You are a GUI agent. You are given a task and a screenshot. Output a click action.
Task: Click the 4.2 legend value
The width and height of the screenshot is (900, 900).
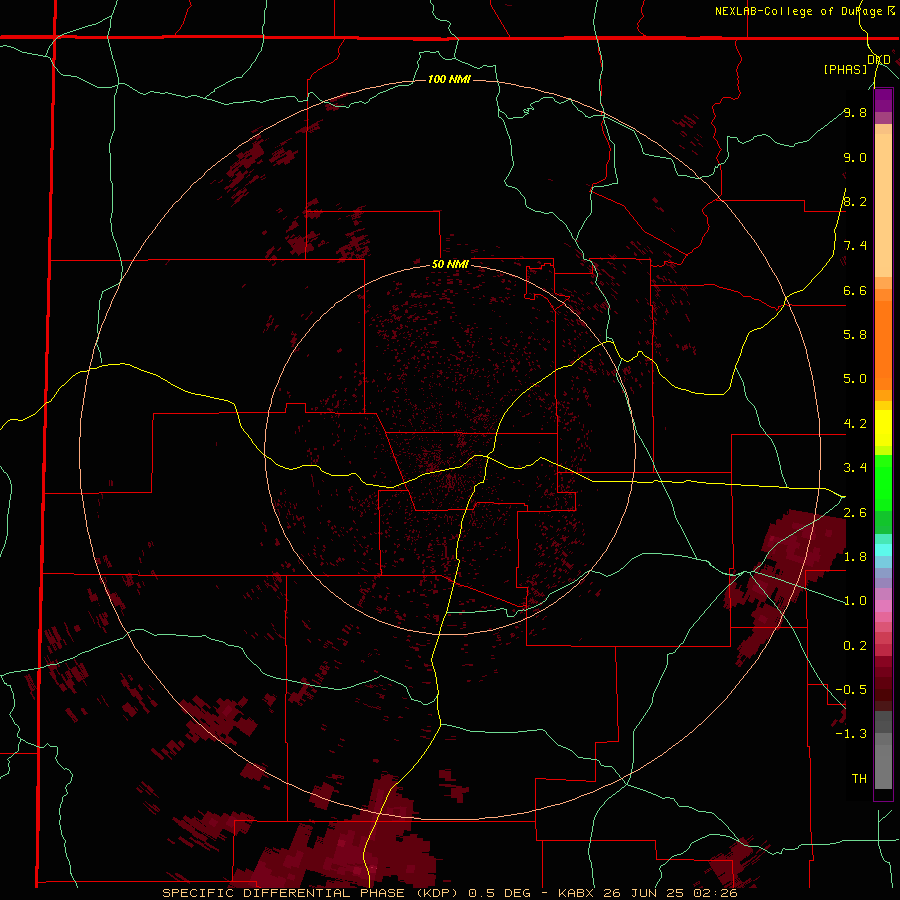click(x=855, y=424)
